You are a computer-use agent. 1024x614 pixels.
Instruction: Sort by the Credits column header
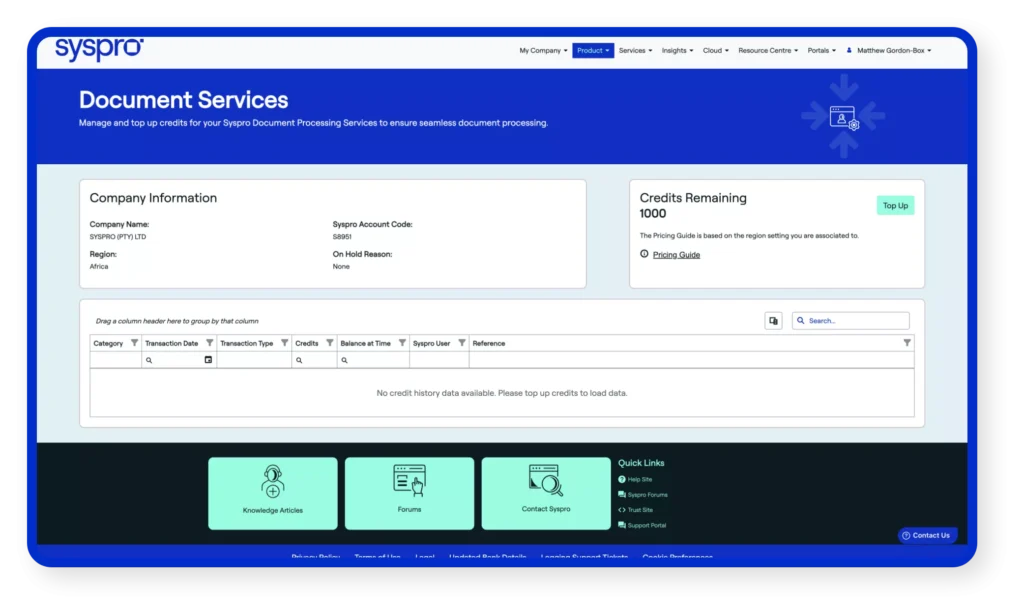[307, 344]
